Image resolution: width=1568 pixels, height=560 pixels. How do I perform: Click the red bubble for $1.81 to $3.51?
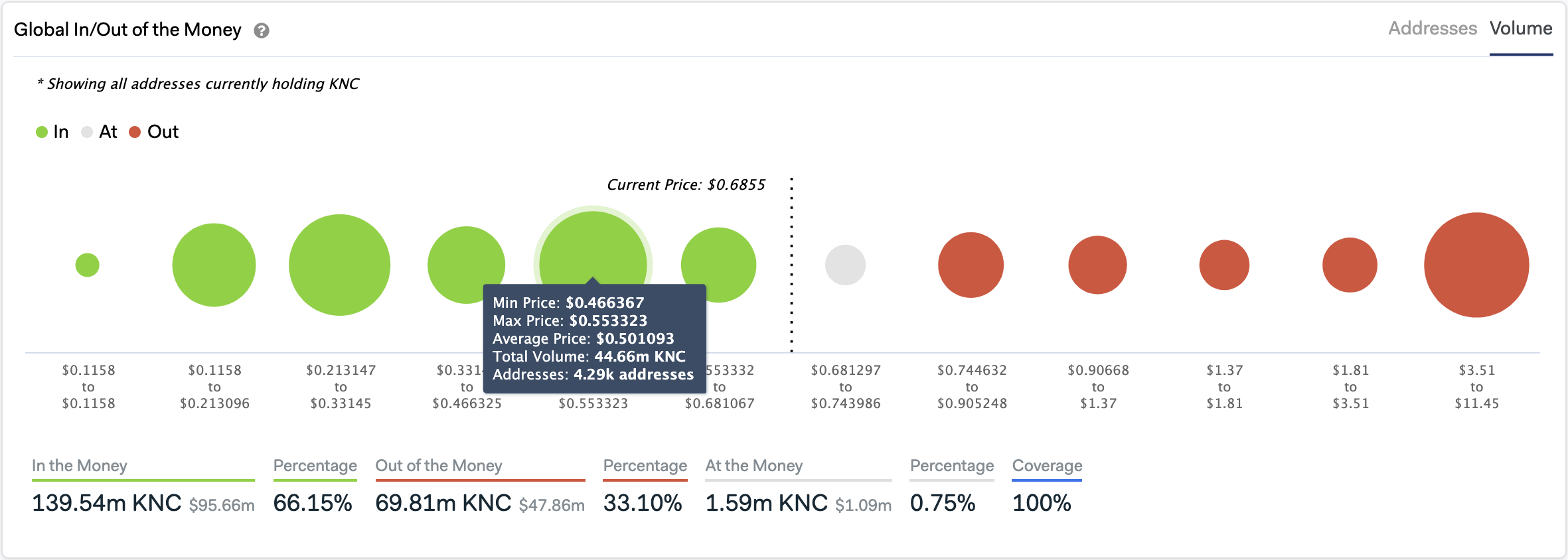1350,265
